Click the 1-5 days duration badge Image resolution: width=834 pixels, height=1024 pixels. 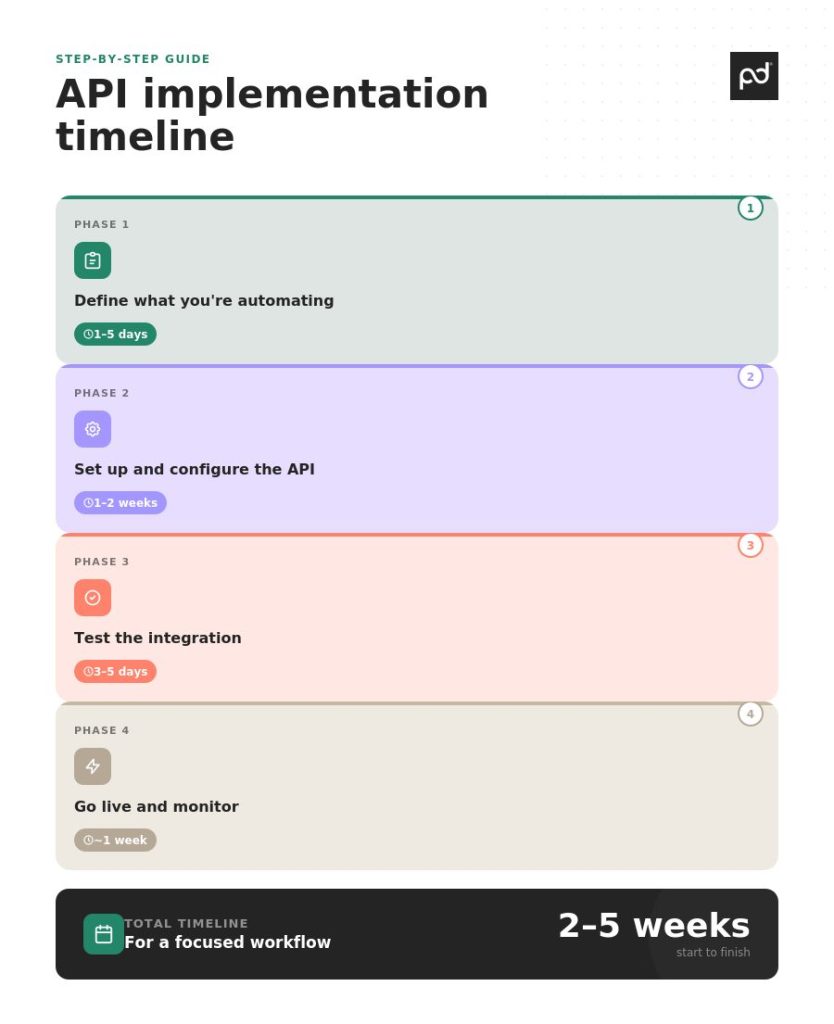pos(115,334)
